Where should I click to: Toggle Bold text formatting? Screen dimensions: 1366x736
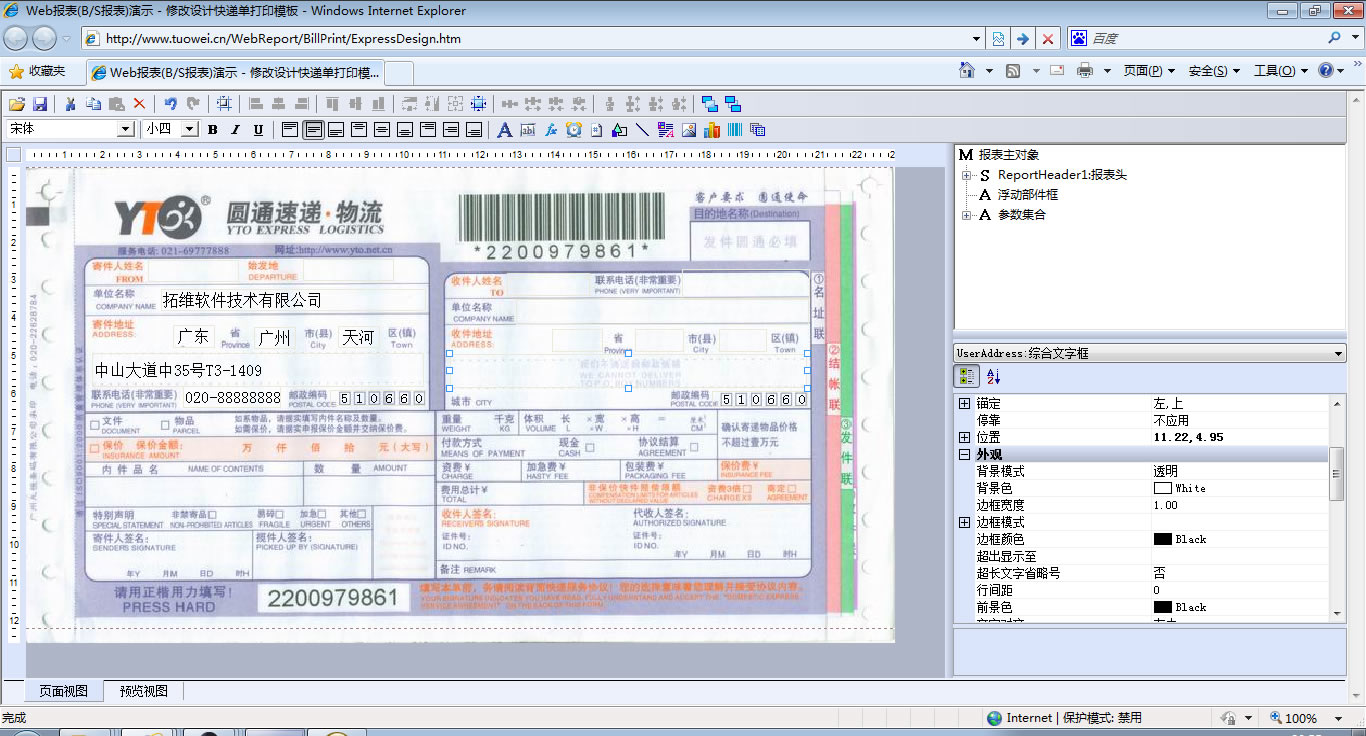[x=212, y=130]
